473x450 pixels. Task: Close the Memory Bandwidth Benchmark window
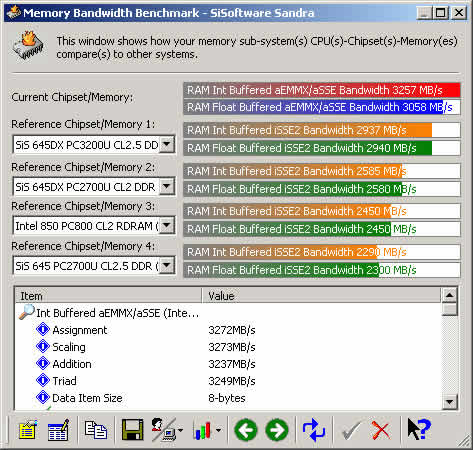(x=459, y=13)
